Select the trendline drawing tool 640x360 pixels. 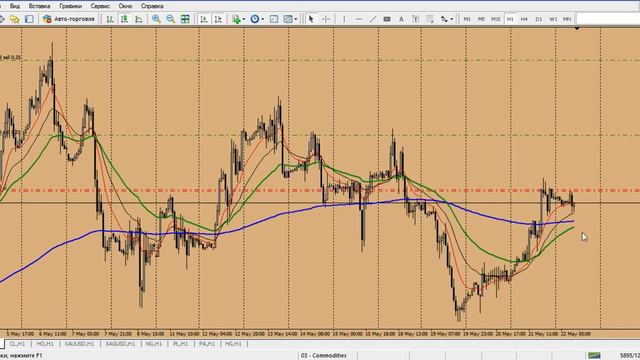pyautogui.click(x=373, y=19)
